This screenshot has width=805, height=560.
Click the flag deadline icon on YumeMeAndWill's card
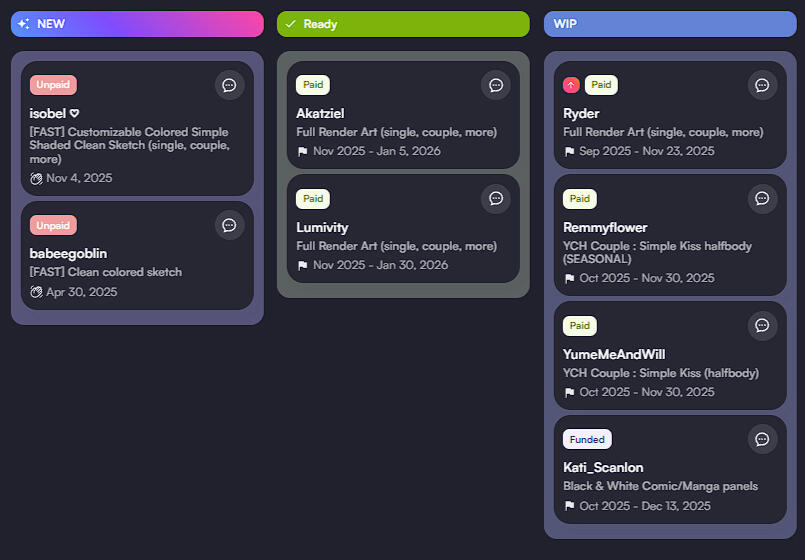[569, 392]
